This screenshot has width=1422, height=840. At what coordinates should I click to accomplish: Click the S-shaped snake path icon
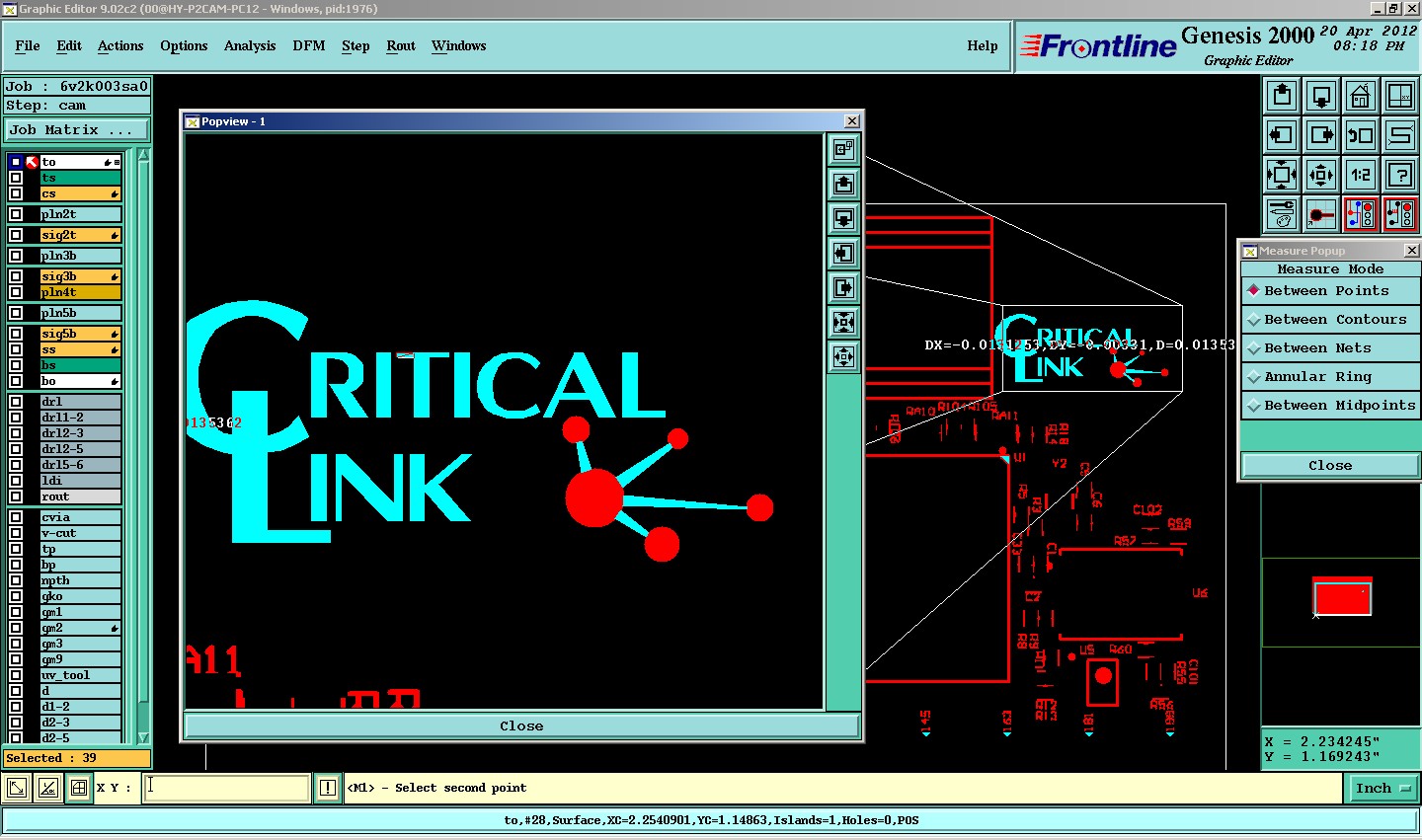(x=1400, y=135)
